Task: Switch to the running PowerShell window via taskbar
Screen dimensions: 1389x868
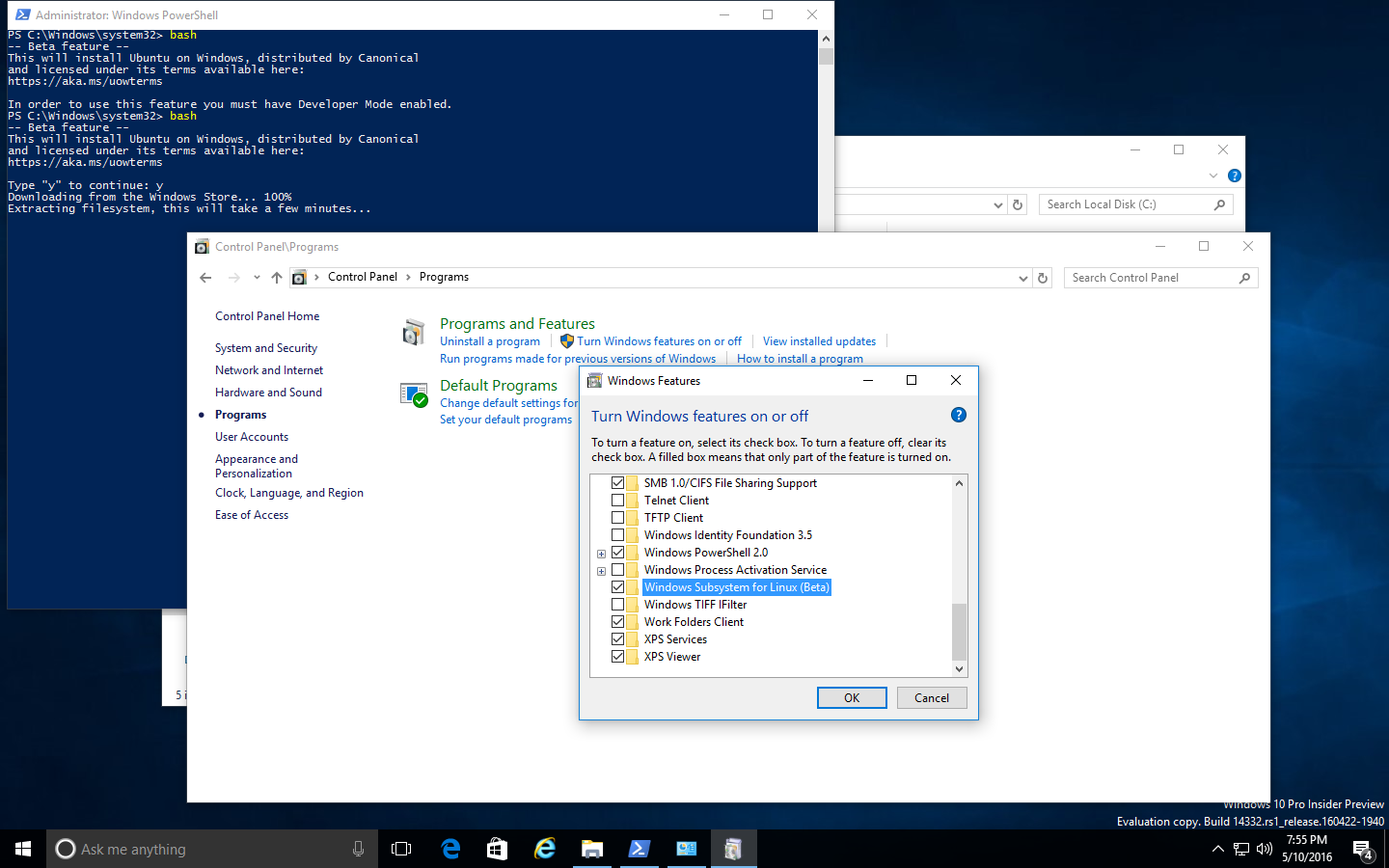Action: coord(640,849)
